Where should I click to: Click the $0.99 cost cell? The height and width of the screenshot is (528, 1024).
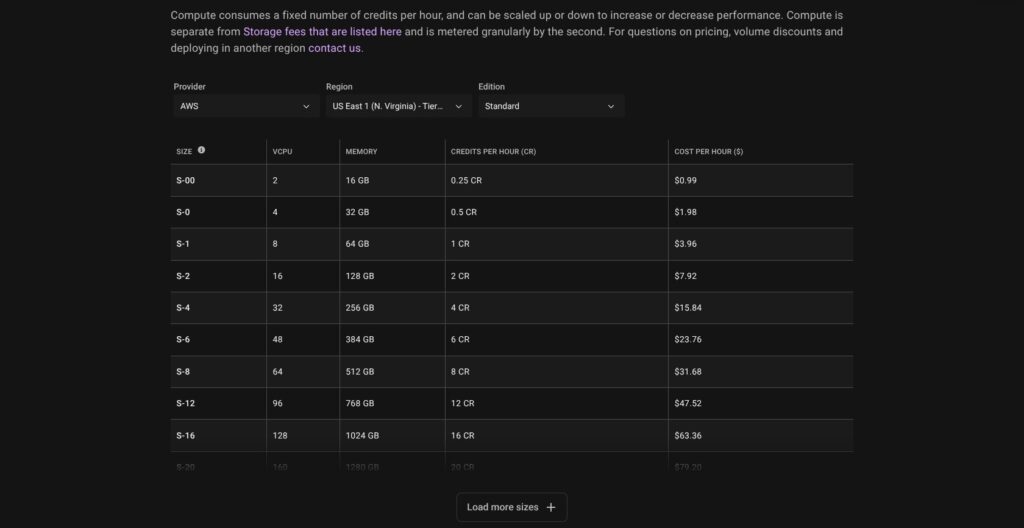click(760, 180)
